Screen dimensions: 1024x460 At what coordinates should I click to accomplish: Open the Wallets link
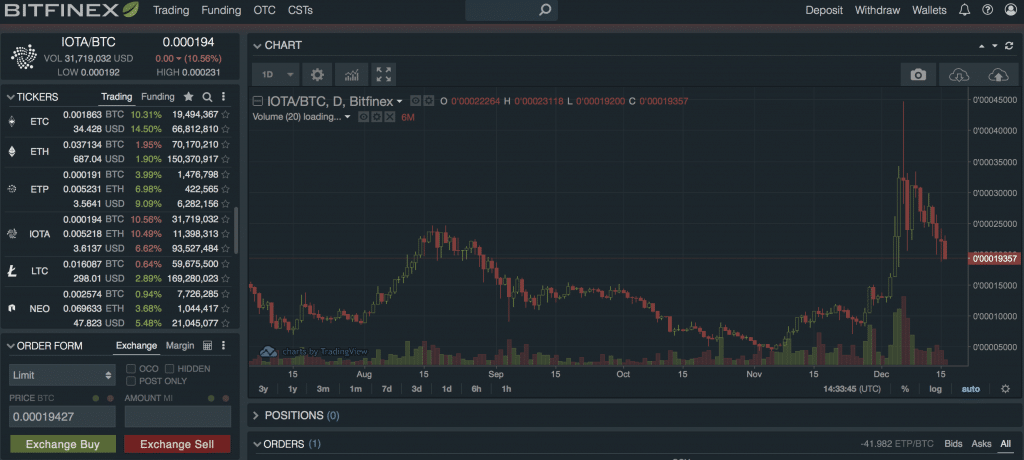point(929,10)
